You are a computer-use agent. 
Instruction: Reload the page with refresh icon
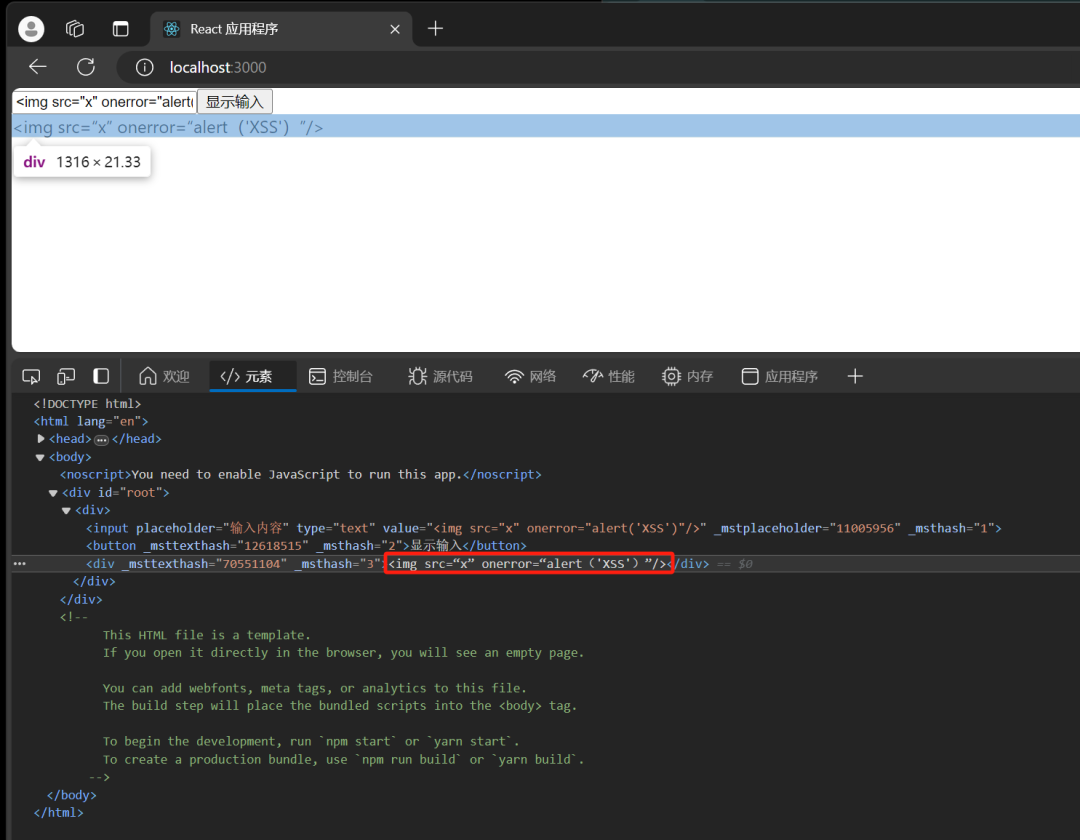(86, 67)
